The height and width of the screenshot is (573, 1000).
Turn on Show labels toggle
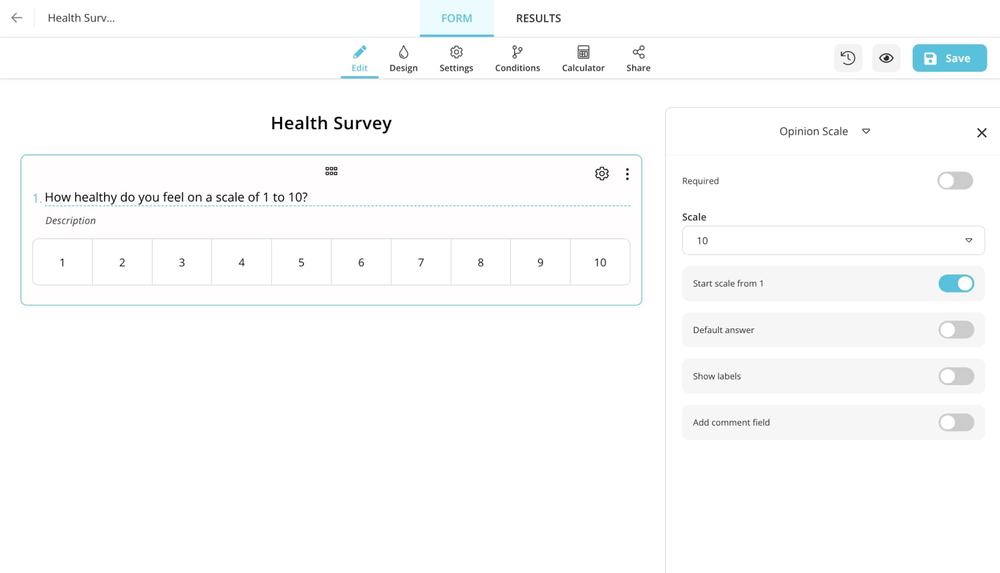tap(956, 376)
